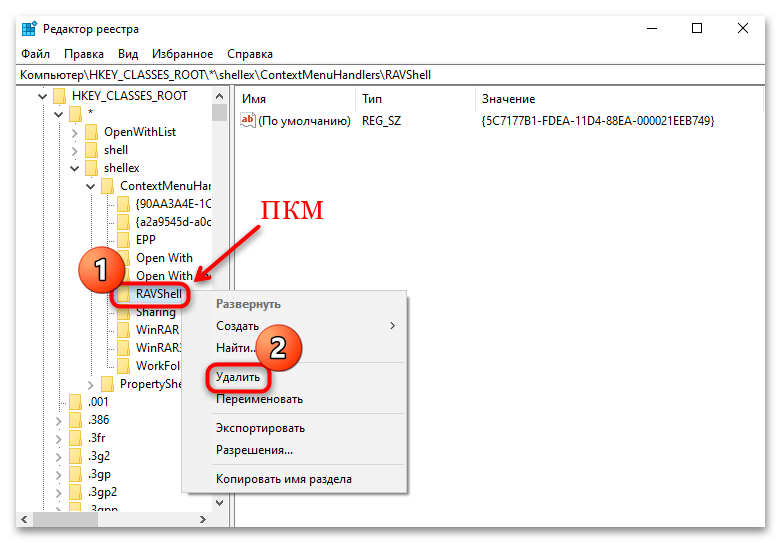Select the .3fr folder icon
The image size is (781, 543).
click(75, 438)
